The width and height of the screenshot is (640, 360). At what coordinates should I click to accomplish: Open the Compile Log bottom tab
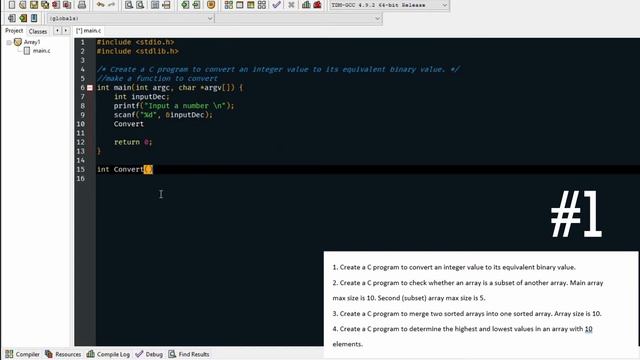(108, 354)
